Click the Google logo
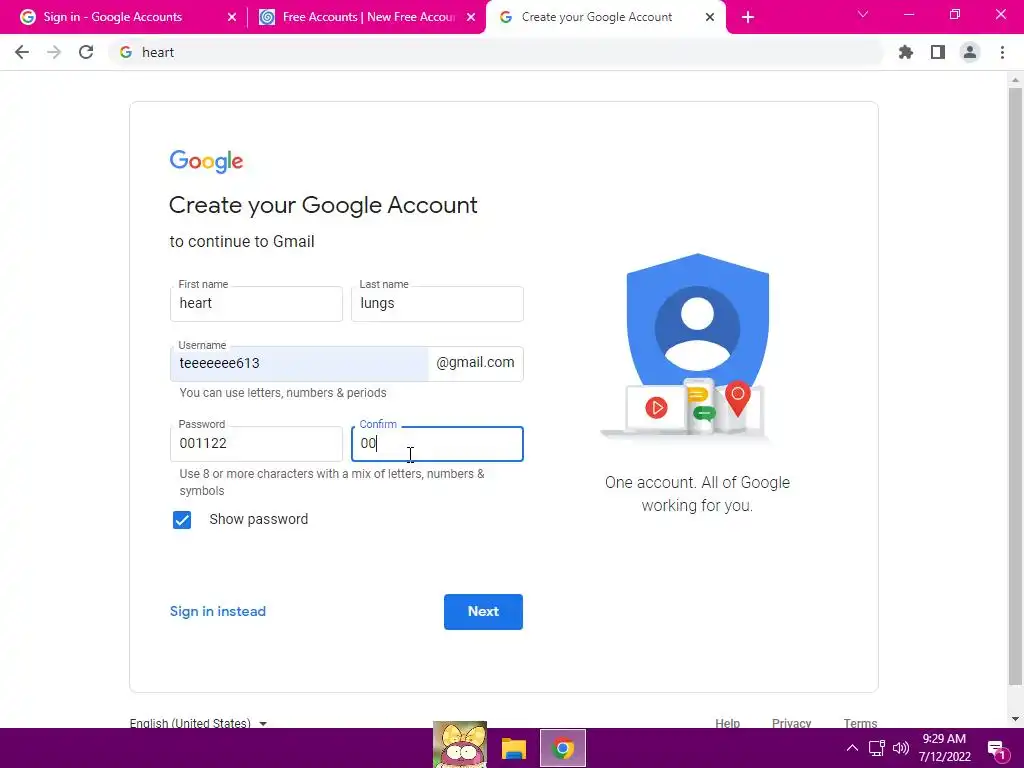Viewport: 1024px width, 768px height. coord(206,161)
